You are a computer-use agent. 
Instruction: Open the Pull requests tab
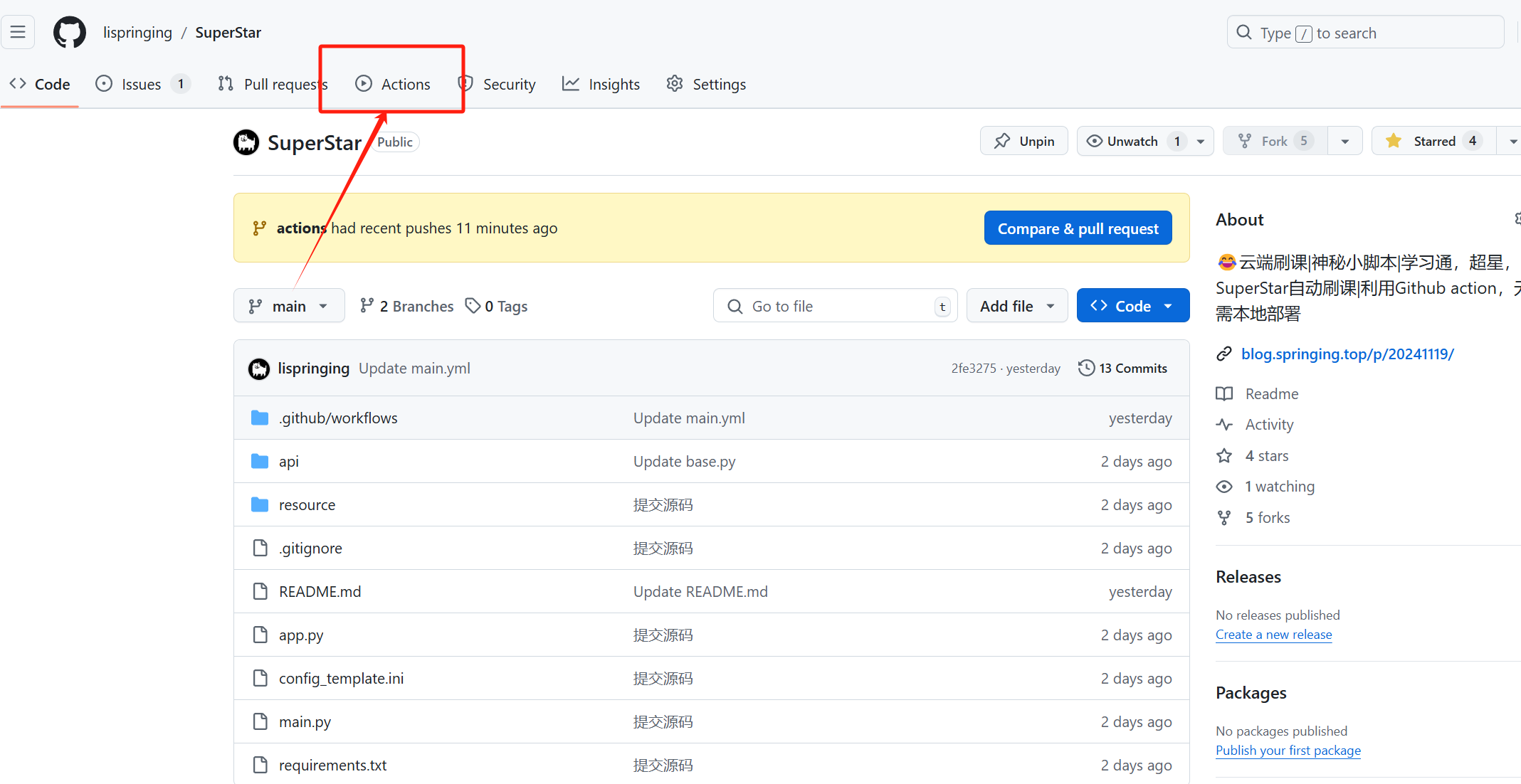pyautogui.click(x=272, y=84)
